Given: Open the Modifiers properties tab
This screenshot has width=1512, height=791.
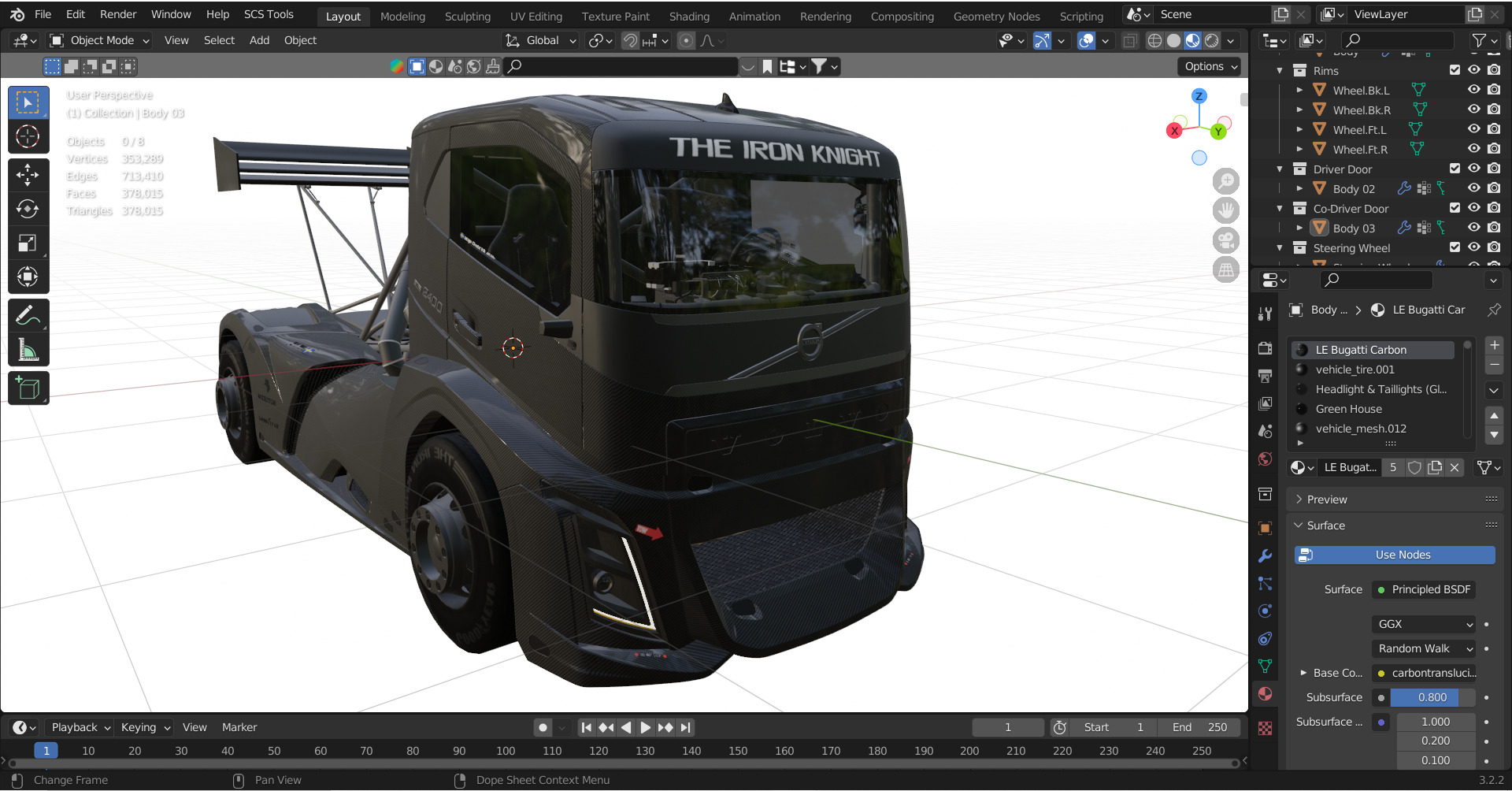Looking at the screenshot, I should coord(1266,555).
